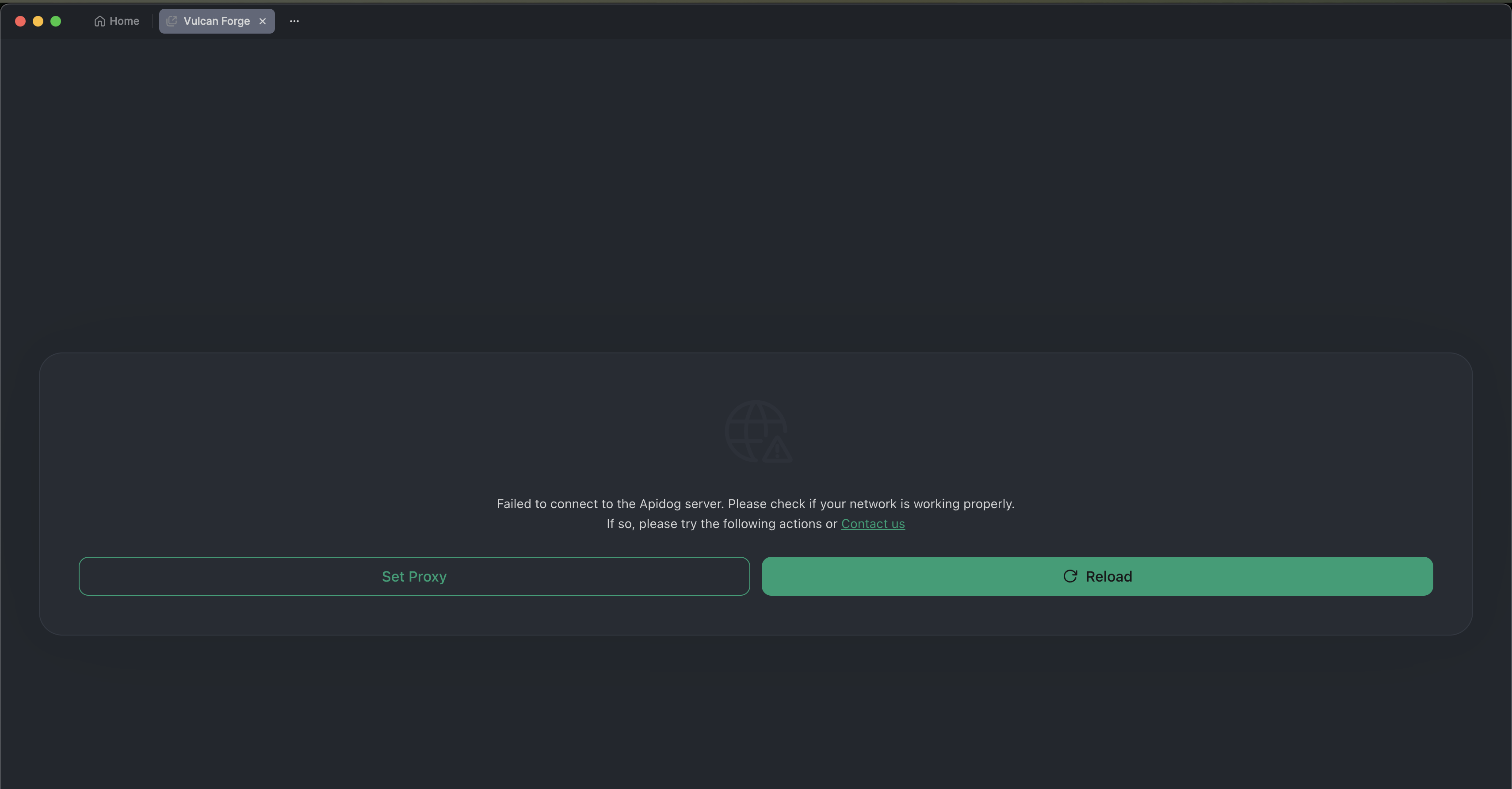Click the circular arrow reload icon
The width and height of the screenshot is (1512, 789).
1069,576
